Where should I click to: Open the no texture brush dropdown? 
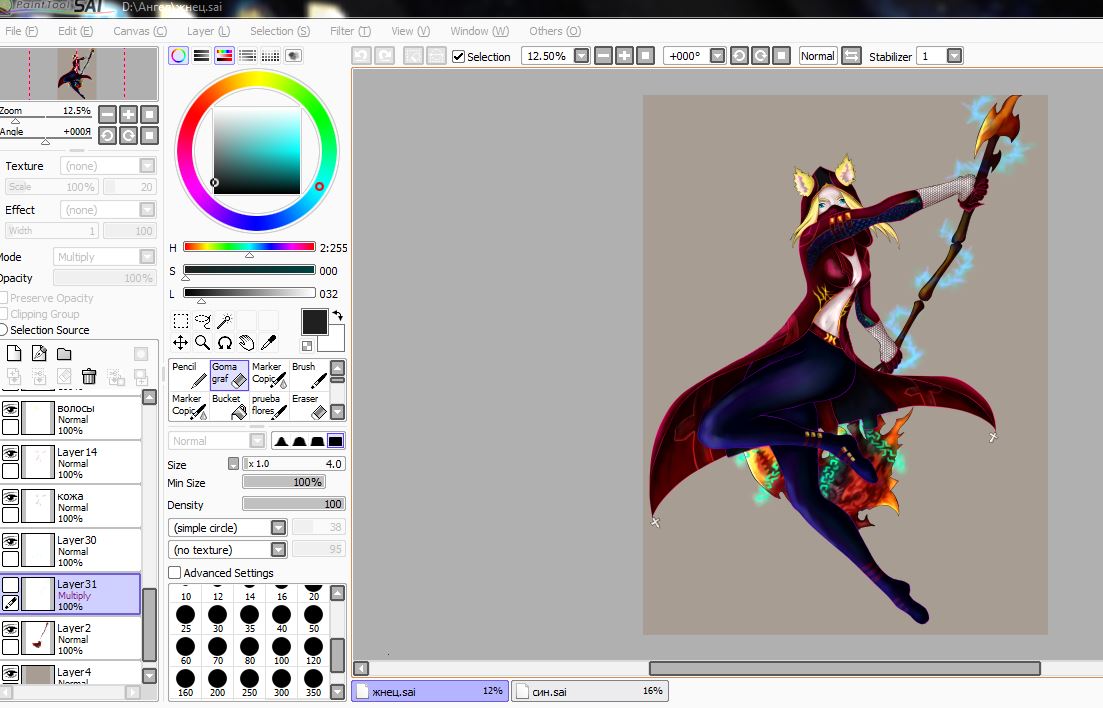point(279,550)
